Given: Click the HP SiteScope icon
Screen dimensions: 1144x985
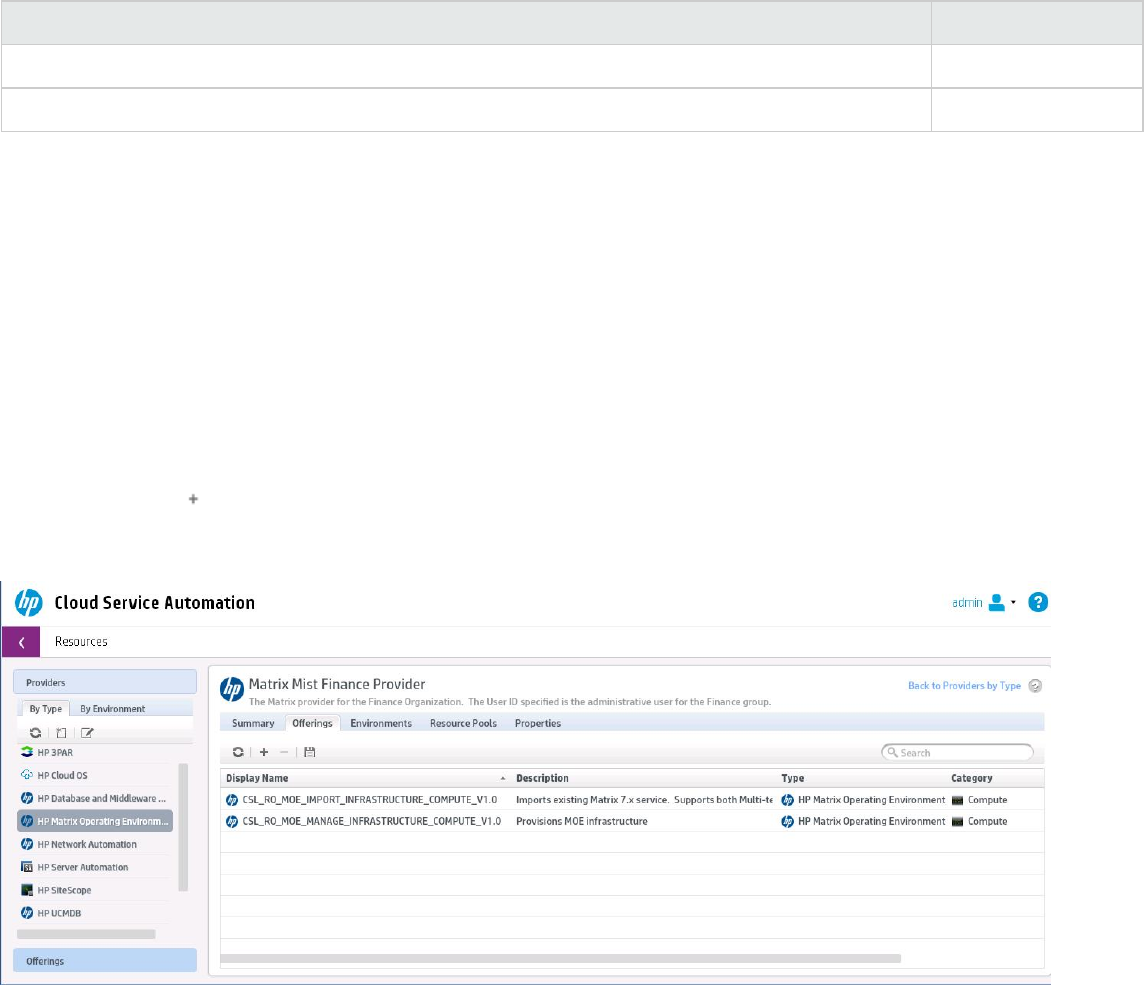Looking at the screenshot, I should (27, 890).
